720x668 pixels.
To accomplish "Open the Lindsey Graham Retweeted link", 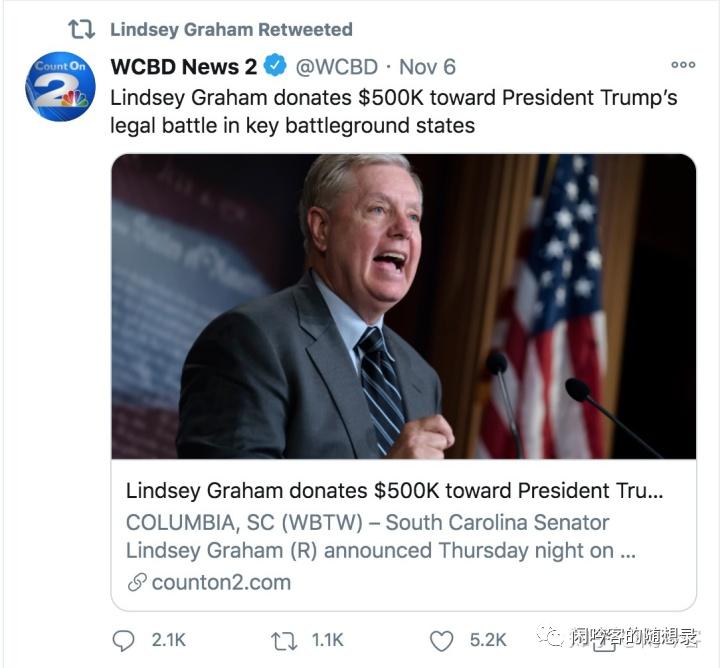I will tap(231, 29).
